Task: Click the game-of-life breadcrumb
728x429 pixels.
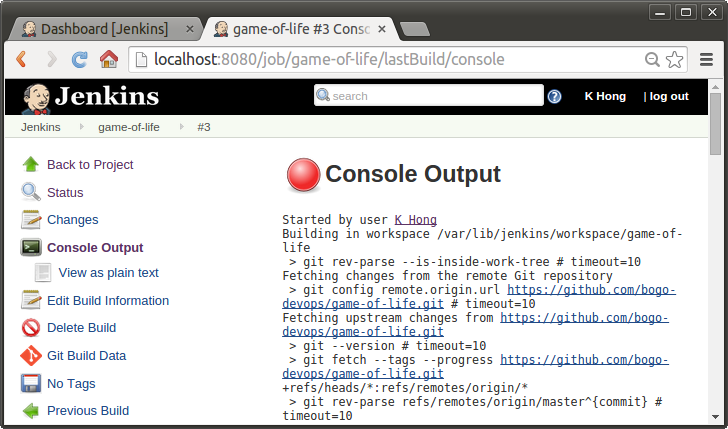Action: 129,127
